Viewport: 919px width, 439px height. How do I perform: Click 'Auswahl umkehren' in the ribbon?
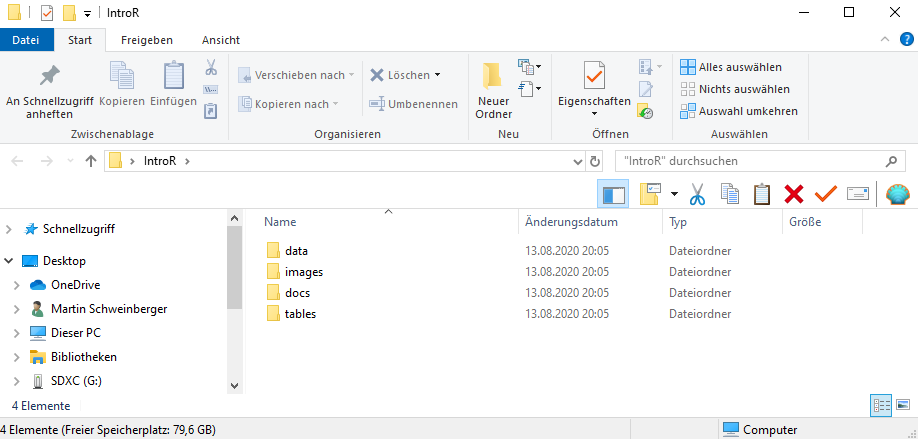pos(738,111)
